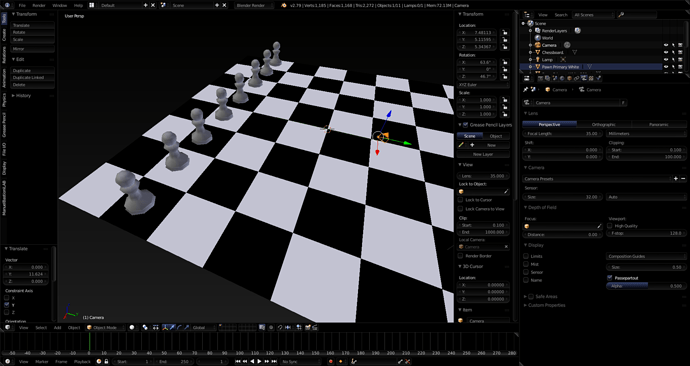The width and height of the screenshot is (690, 366).
Task: Open the Render menu in top bar
Action: point(39,5)
